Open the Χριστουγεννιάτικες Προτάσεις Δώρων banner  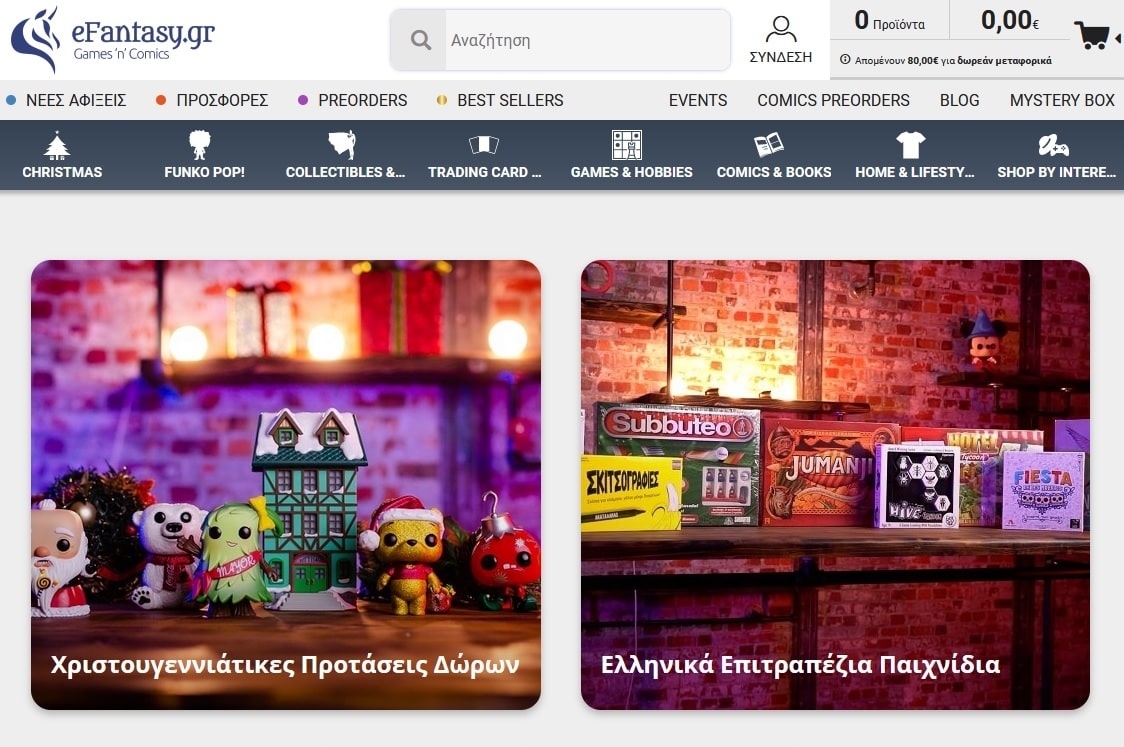coord(286,485)
